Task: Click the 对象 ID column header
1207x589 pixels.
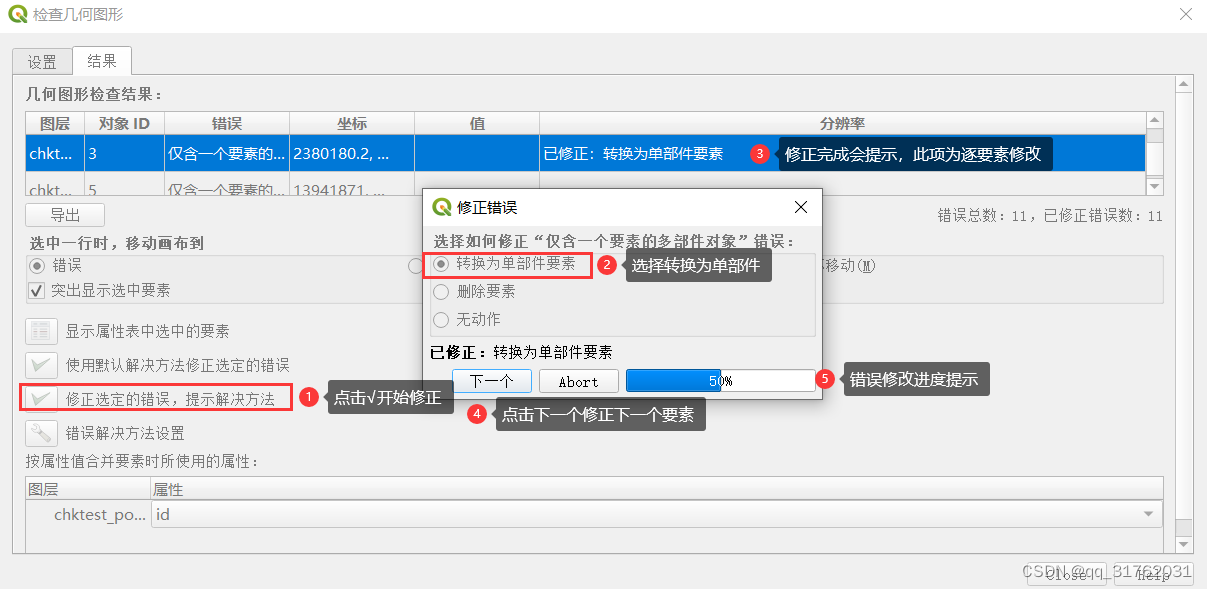Action: [x=125, y=123]
